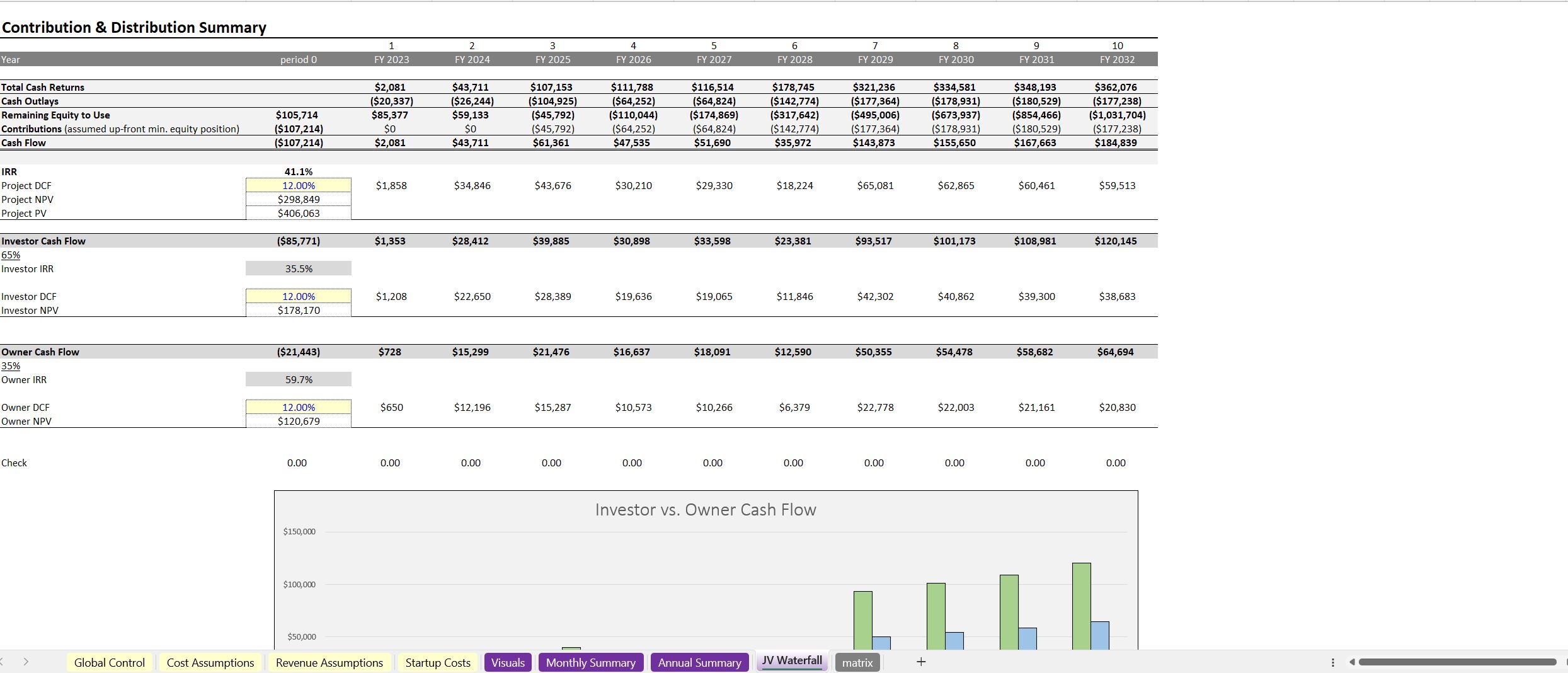Go to the Startup Costs tab
This screenshot has height=673, width=1568.
(x=438, y=662)
